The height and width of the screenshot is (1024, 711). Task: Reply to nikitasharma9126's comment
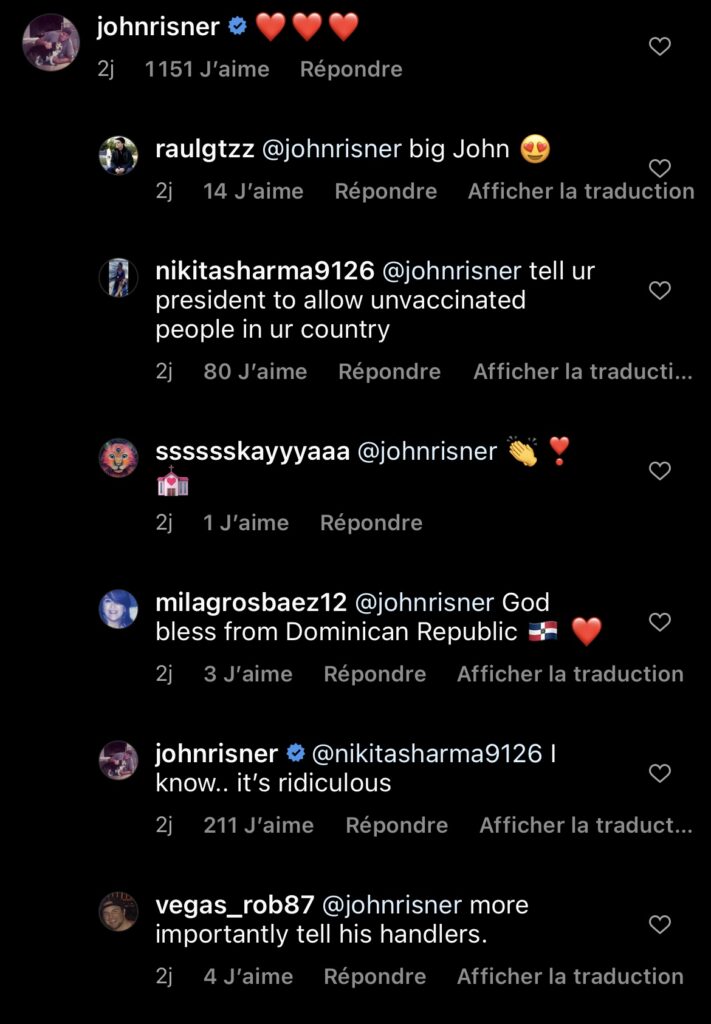click(389, 371)
